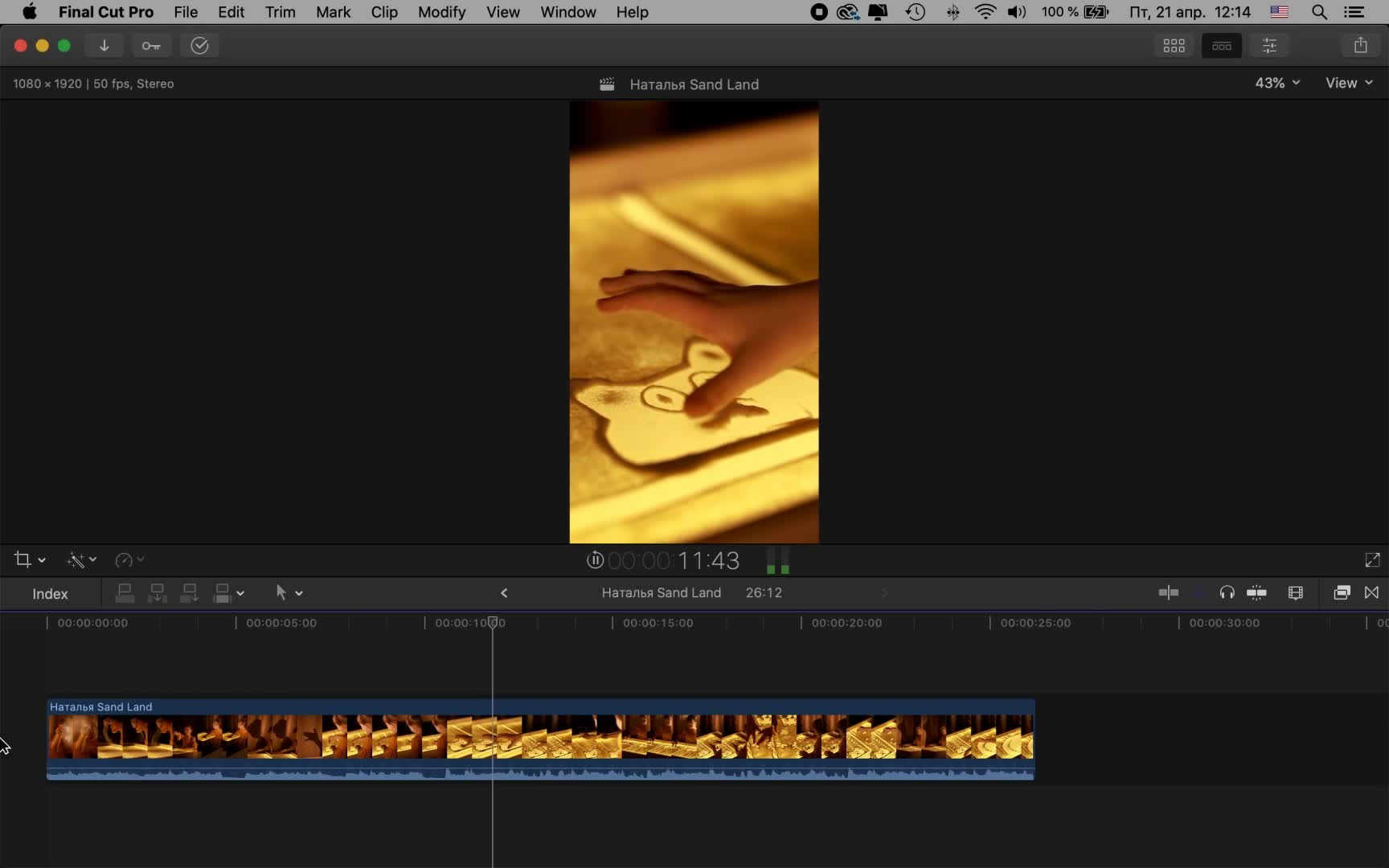
Task: Open the Keyword Editor key icon
Action: [151, 46]
